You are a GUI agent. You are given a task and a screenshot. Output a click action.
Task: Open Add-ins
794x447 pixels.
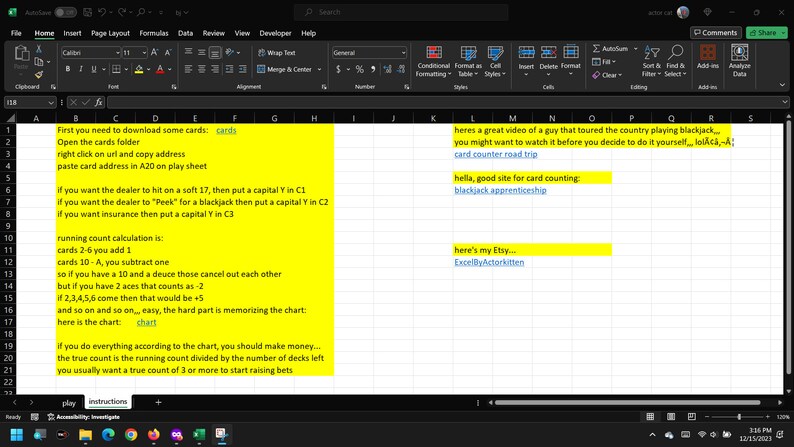[x=707, y=57]
